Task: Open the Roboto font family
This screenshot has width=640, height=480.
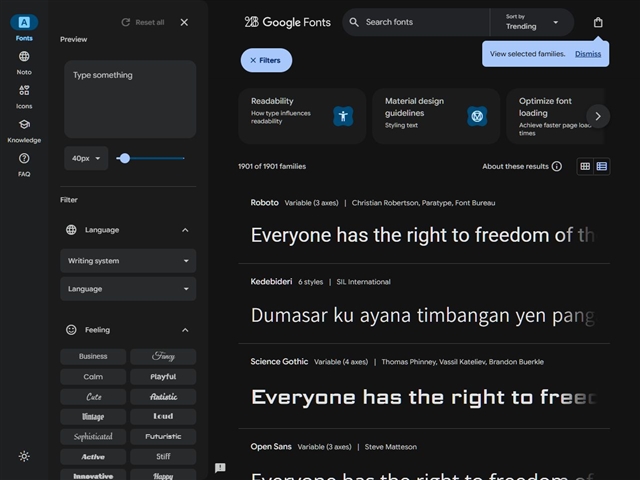Action: 264,203
